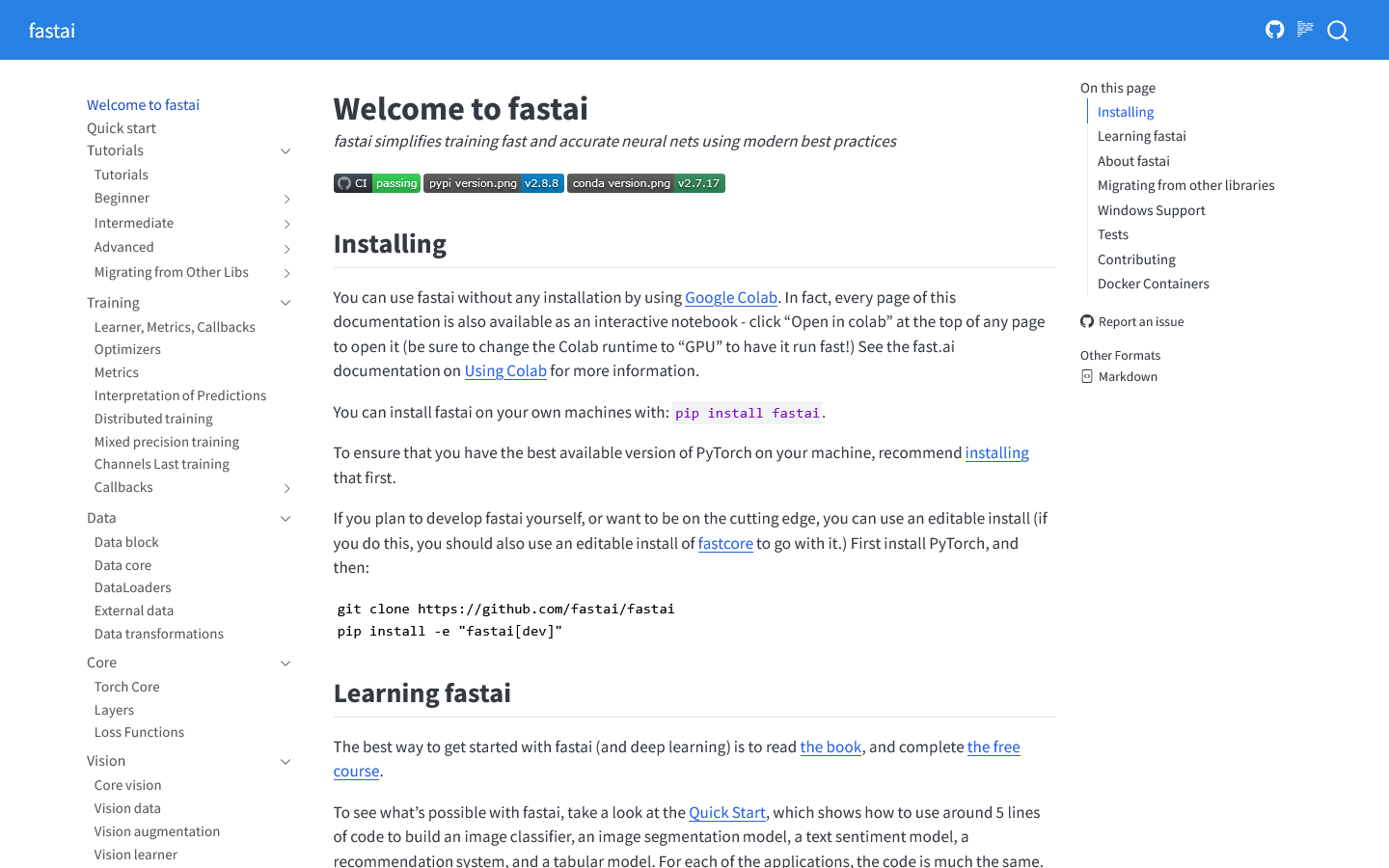Follow the book link
Screen dimensions: 1389x868
(x=831, y=747)
